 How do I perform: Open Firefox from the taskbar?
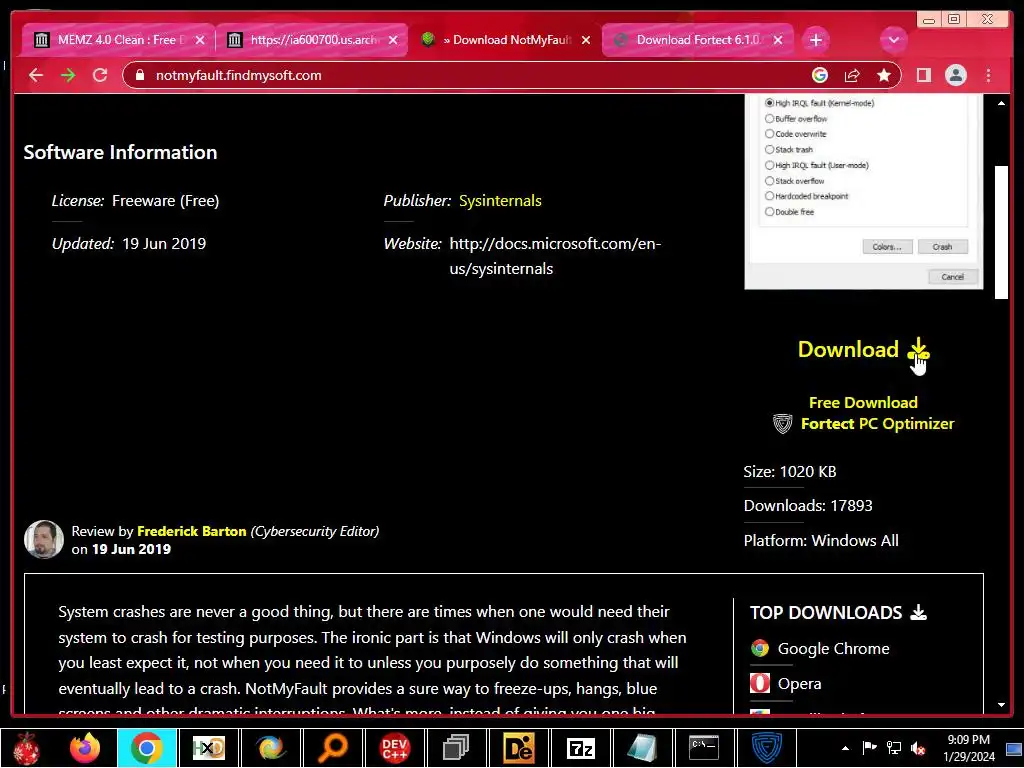pyautogui.click(x=85, y=748)
